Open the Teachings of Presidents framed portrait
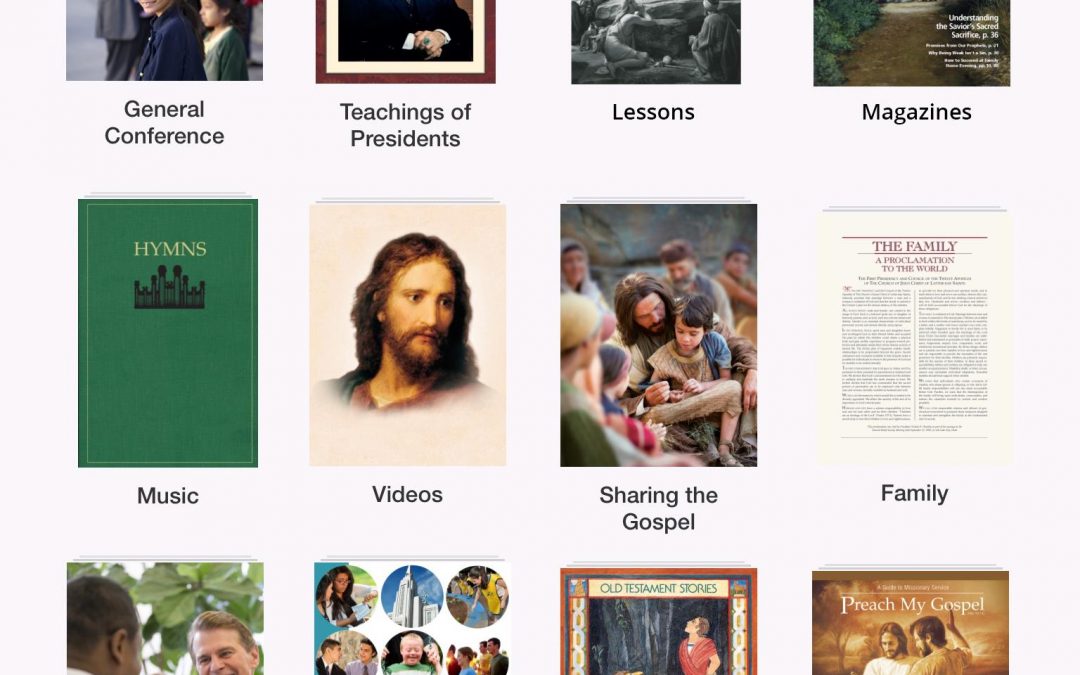The width and height of the screenshot is (1080, 675). [x=406, y=41]
